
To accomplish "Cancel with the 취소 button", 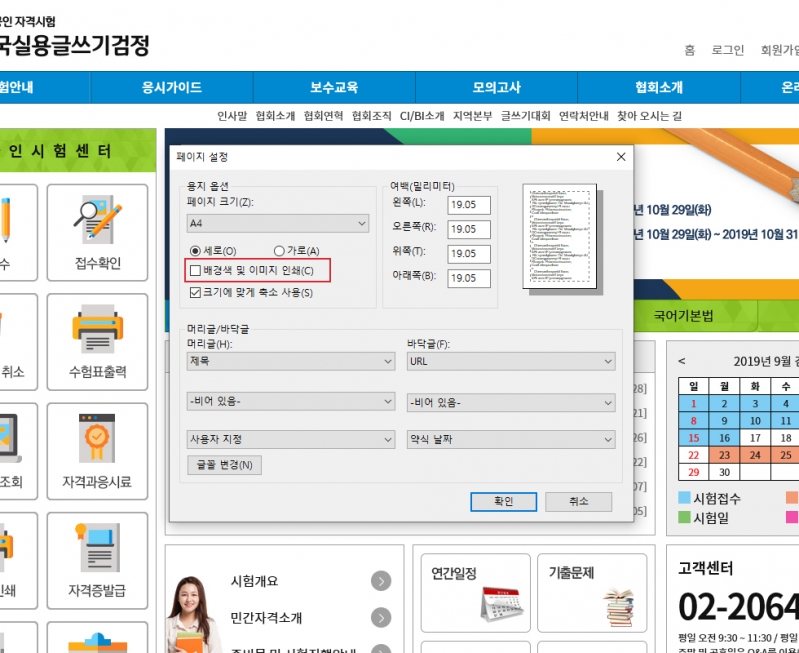I will pyautogui.click(x=578, y=502).
